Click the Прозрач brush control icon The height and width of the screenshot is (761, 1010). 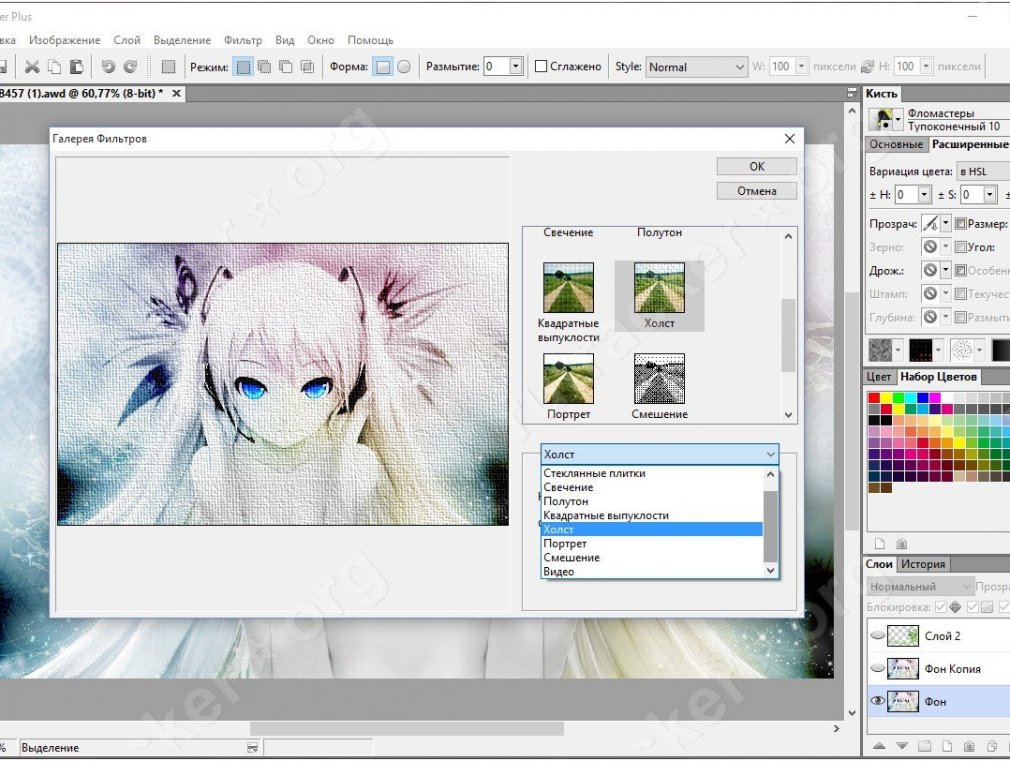point(930,224)
